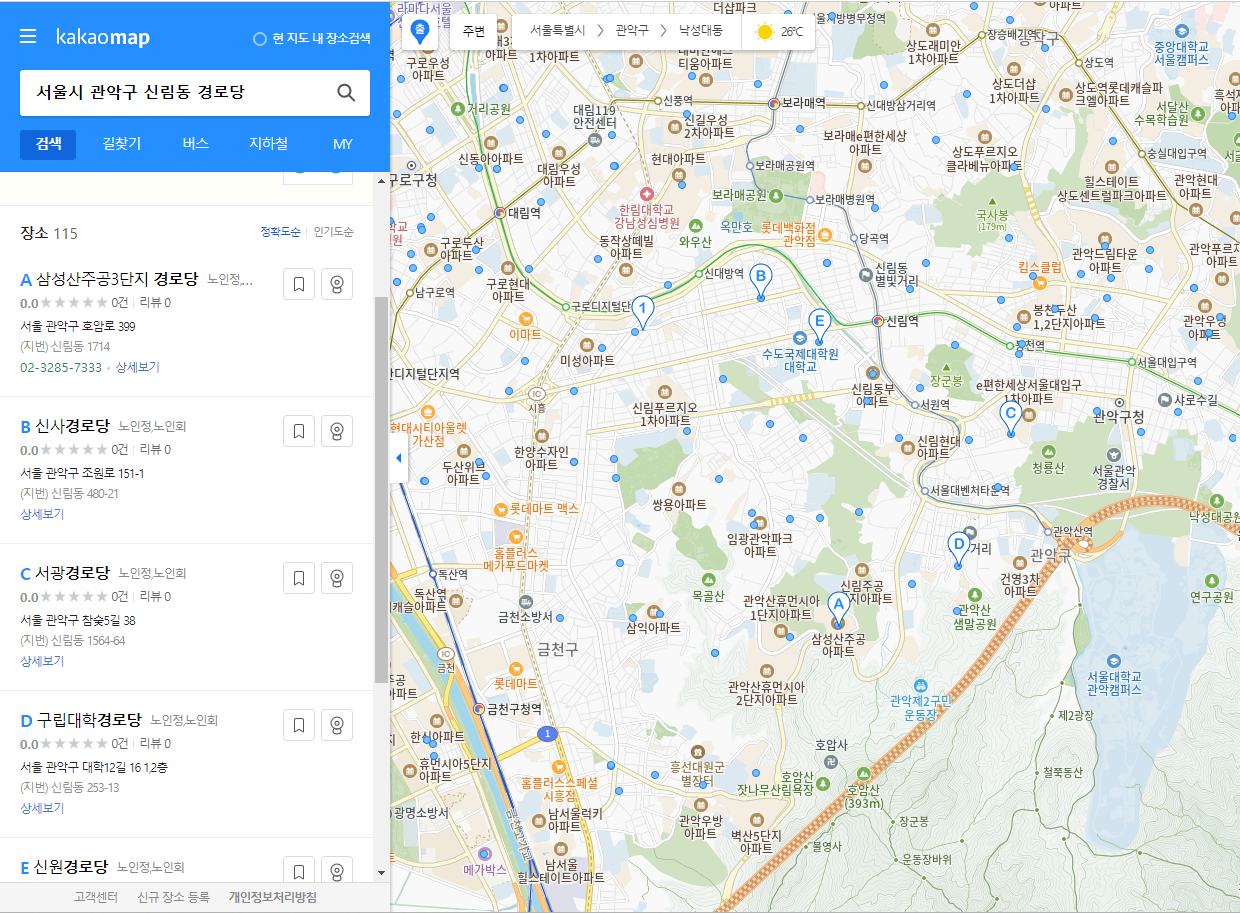Viewport: 1240px width, 913px height.
Task: Show 신원경로당 location pin
Action: click(337, 870)
